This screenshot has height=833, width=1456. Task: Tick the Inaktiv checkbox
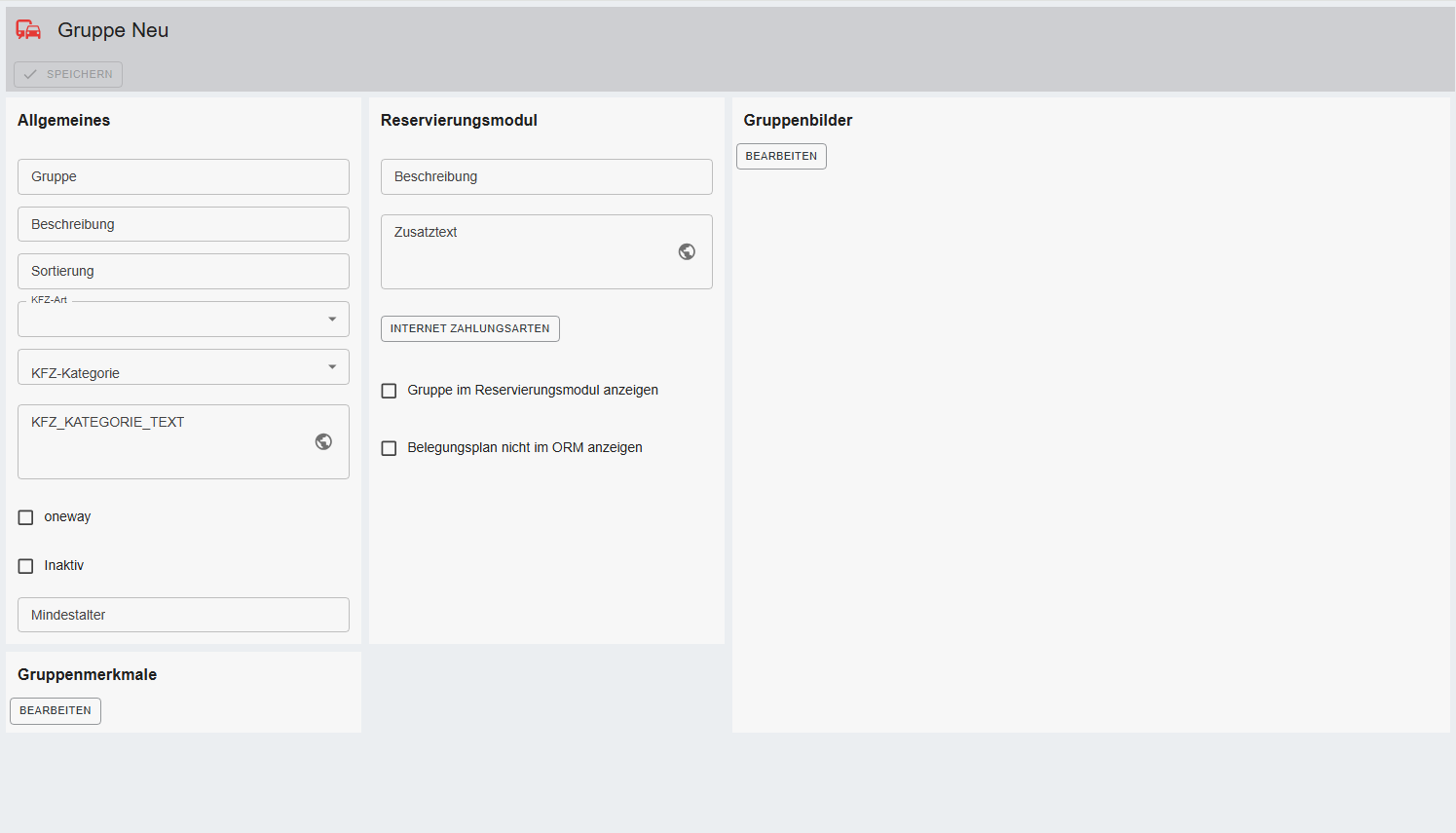pyautogui.click(x=26, y=566)
